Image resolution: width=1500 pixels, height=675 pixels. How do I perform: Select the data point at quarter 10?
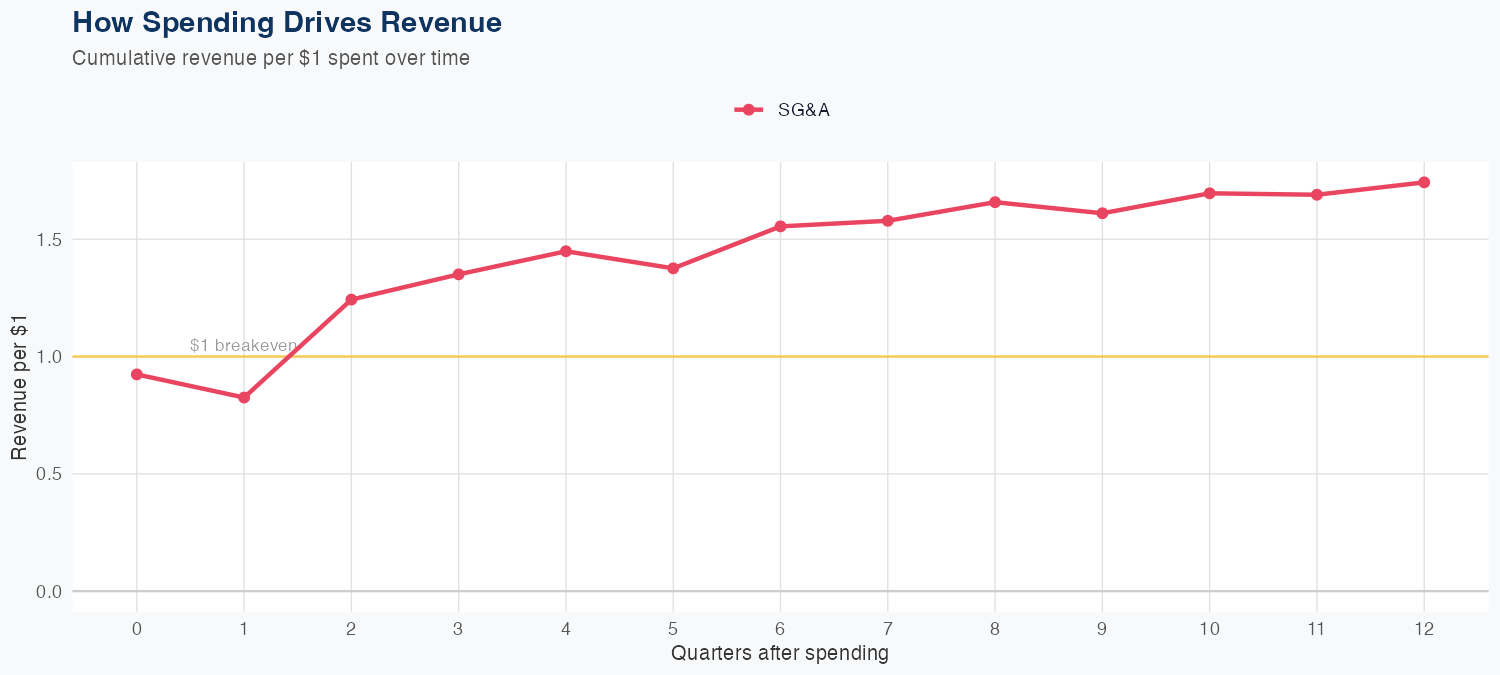click(1210, 193)
